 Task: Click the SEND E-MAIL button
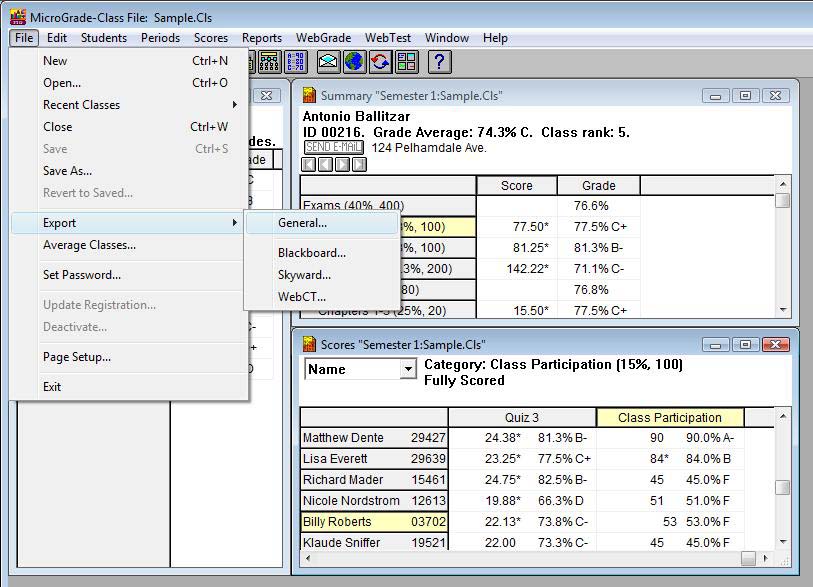334,147
